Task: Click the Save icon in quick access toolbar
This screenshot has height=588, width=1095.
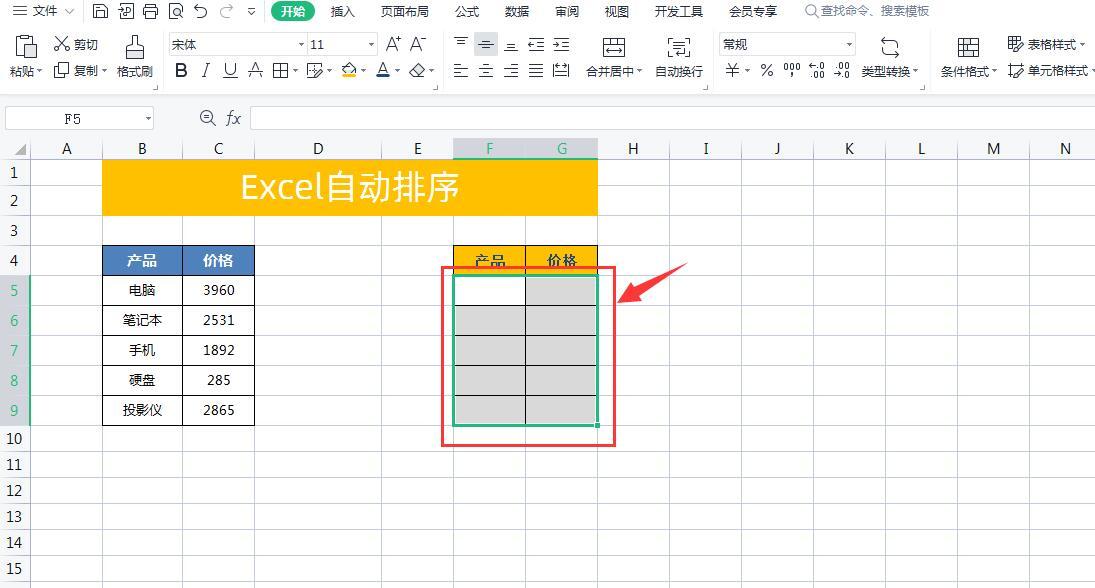Action: click(x=100, y=11)
